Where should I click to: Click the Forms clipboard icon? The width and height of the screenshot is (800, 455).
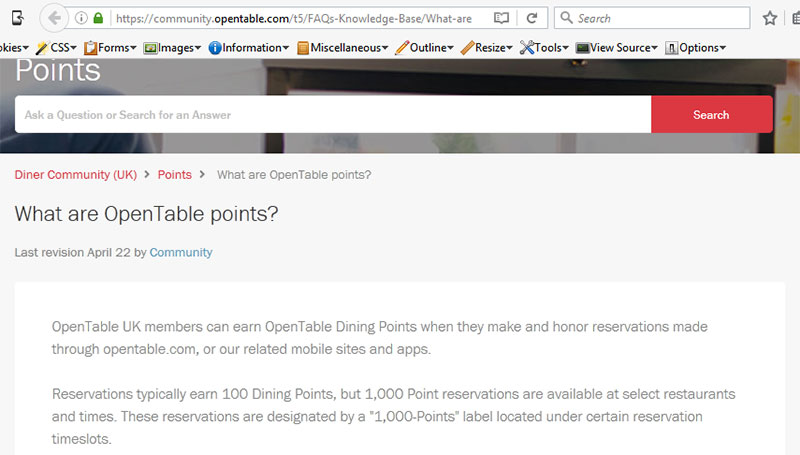[x=90, y=48]
